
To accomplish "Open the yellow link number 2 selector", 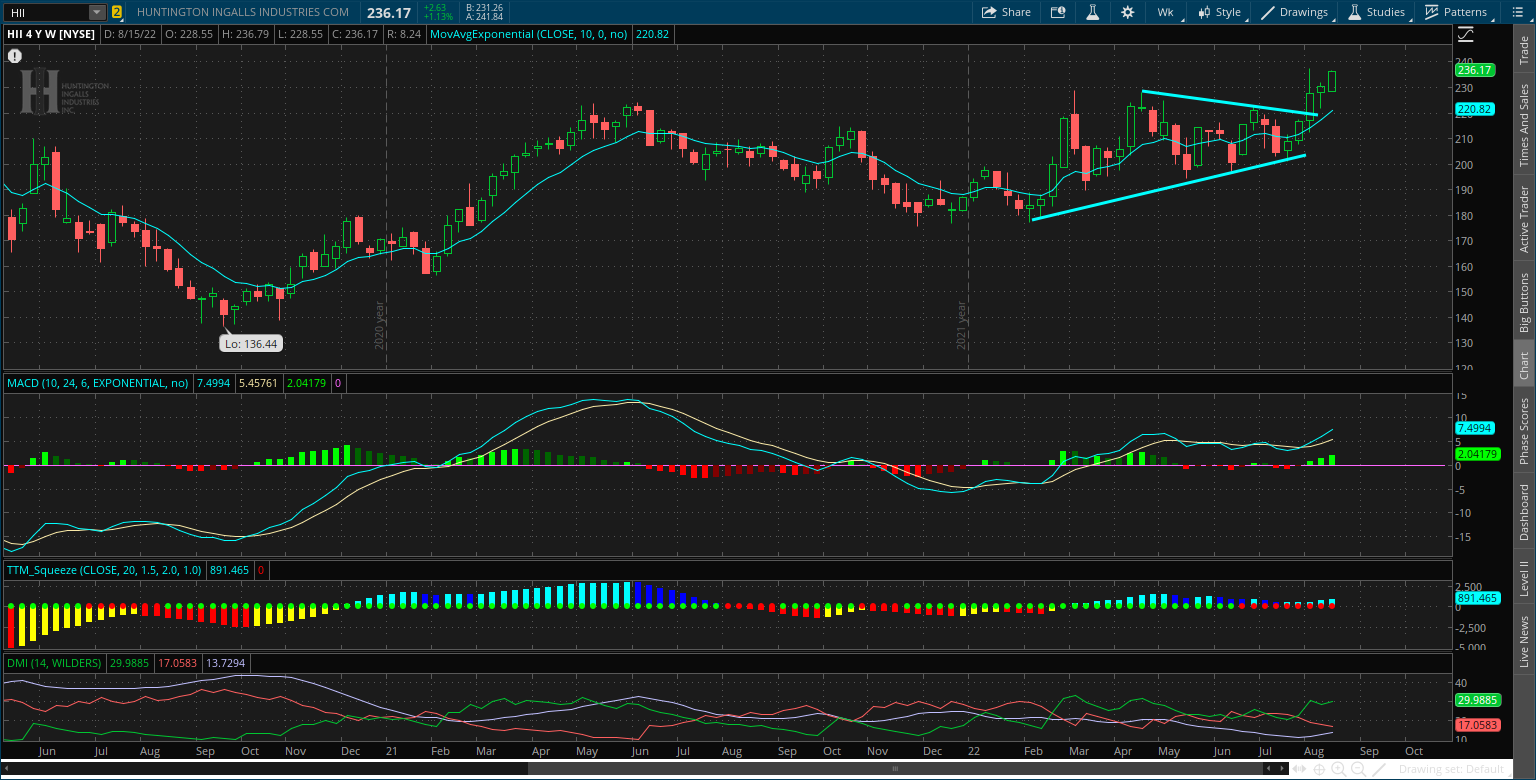I will [117, 12].
